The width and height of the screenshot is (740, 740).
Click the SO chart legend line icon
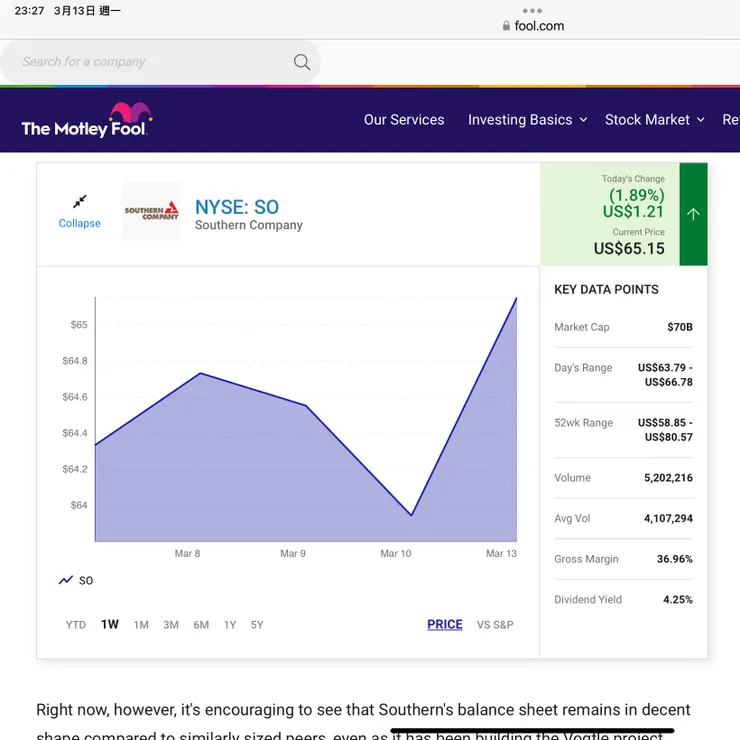pyautogui.click(x=66, y=580)
